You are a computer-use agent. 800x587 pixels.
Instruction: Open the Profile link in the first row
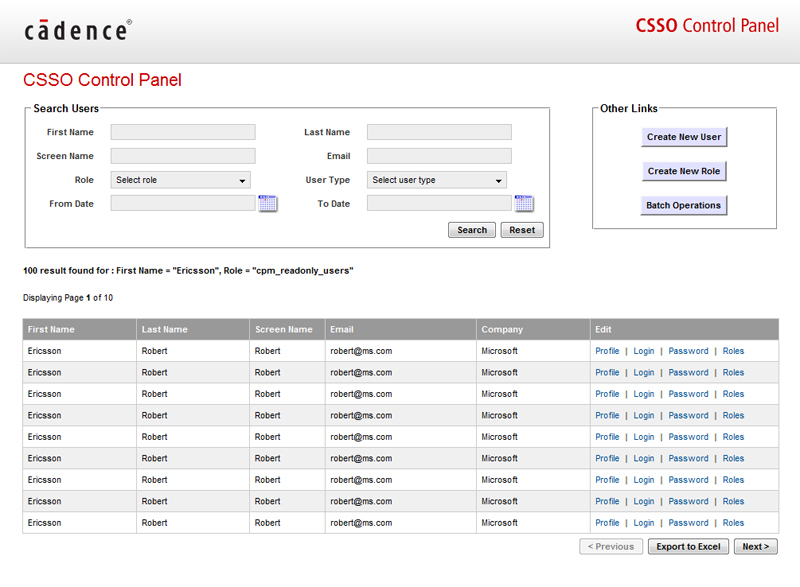coord(607,351)
